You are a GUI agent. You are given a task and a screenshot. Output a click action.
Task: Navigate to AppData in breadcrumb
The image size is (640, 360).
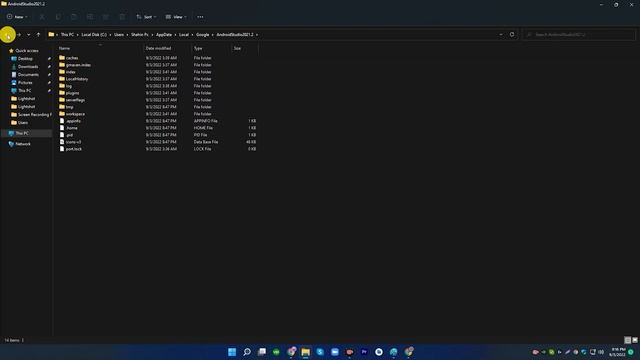click(x=164, y=35)
